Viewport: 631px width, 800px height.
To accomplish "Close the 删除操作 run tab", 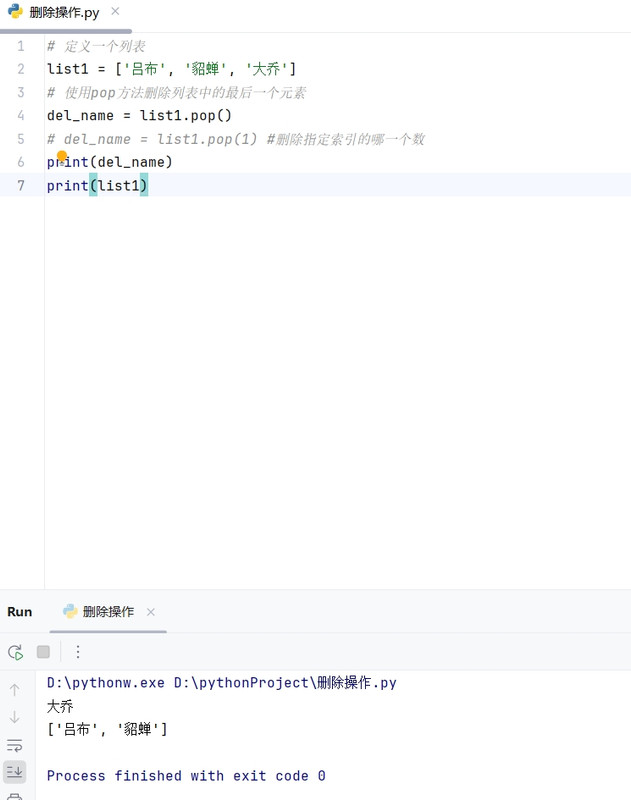I will pos(150,612).
